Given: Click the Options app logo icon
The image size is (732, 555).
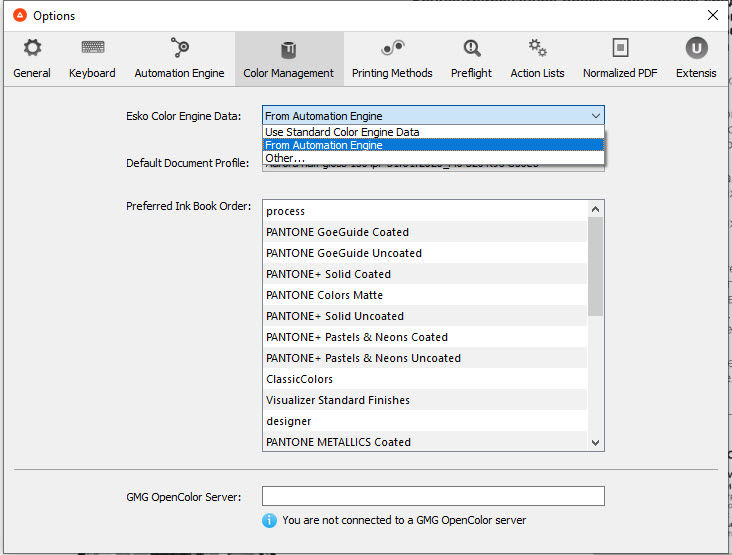Looking at the screenshot, I should pos(20,15).
